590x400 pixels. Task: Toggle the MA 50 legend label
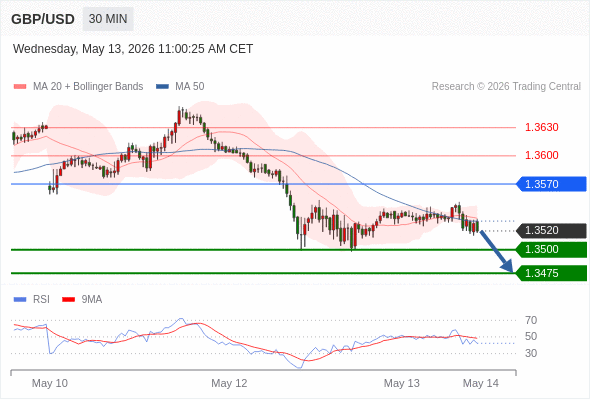click(x=190, y=87)
